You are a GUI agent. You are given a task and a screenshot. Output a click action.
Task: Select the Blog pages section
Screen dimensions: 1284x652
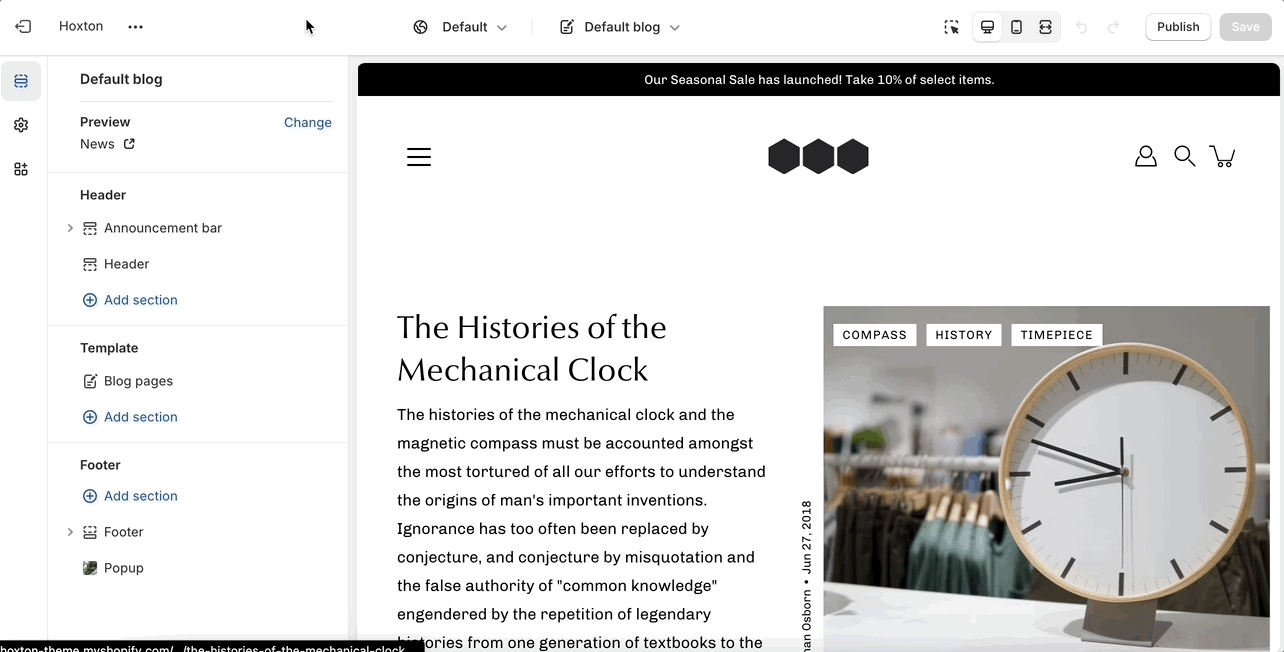click(138, 381)
